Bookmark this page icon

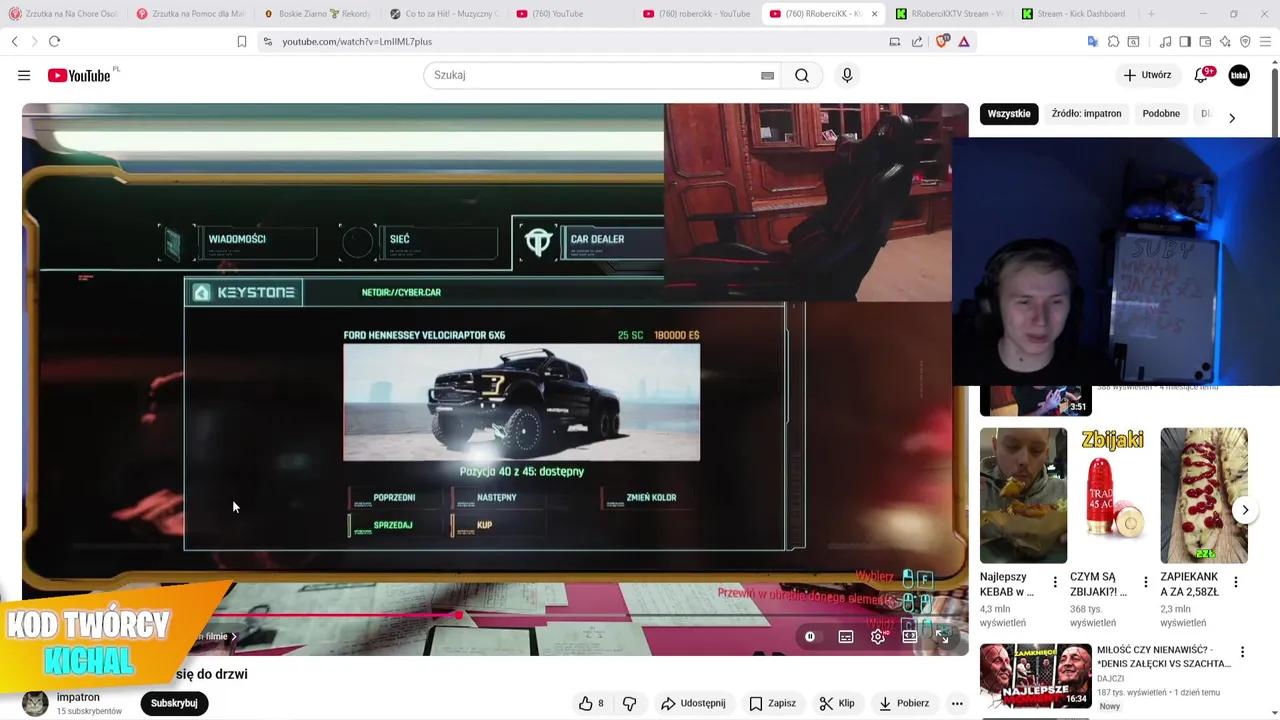241,41
